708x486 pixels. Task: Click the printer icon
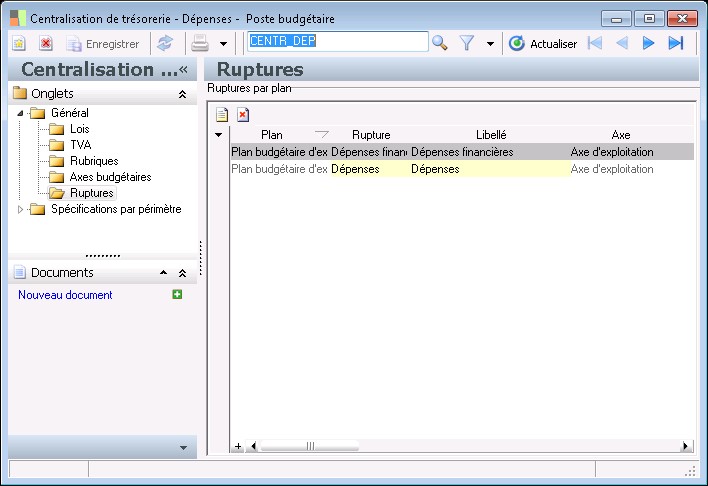click(x=200, y=44)
